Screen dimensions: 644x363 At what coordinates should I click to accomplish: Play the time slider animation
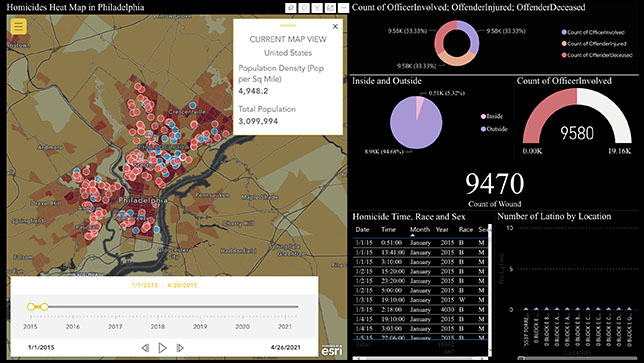coord(163,348)
